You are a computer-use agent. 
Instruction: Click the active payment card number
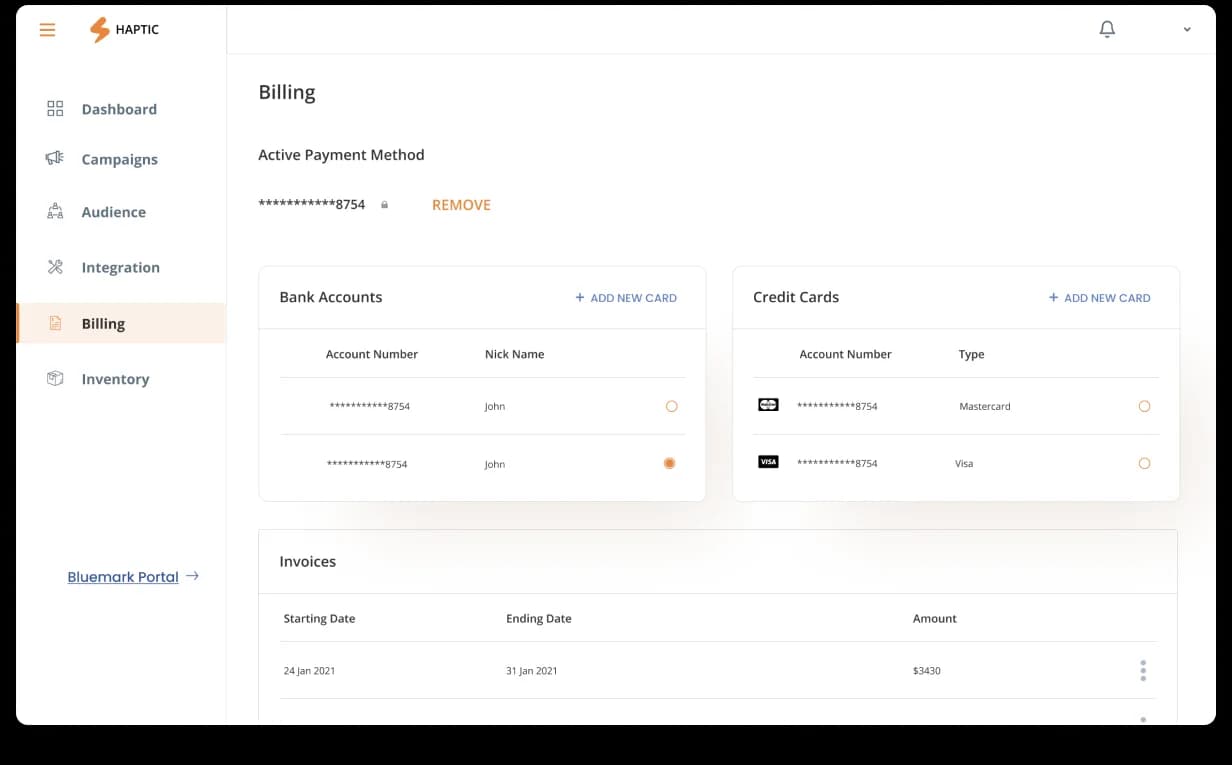click(312, 205)
